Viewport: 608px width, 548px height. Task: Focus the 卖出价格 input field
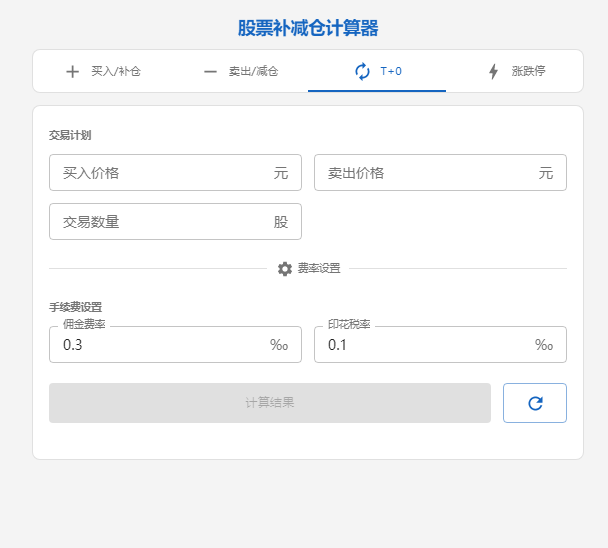tap(440, 173)
